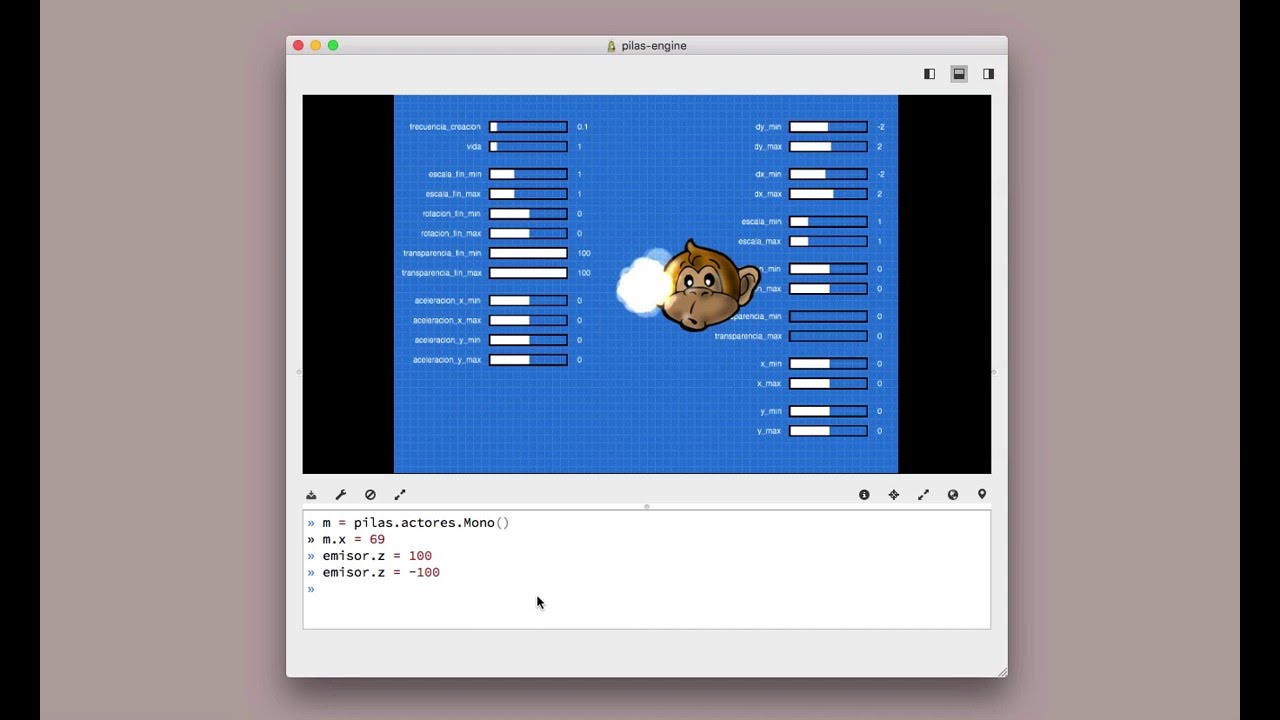This screenshot has width=1280, height=720.
Task: Click the "0.1" frecuencia_creacion value
Action: pos(582,127)
